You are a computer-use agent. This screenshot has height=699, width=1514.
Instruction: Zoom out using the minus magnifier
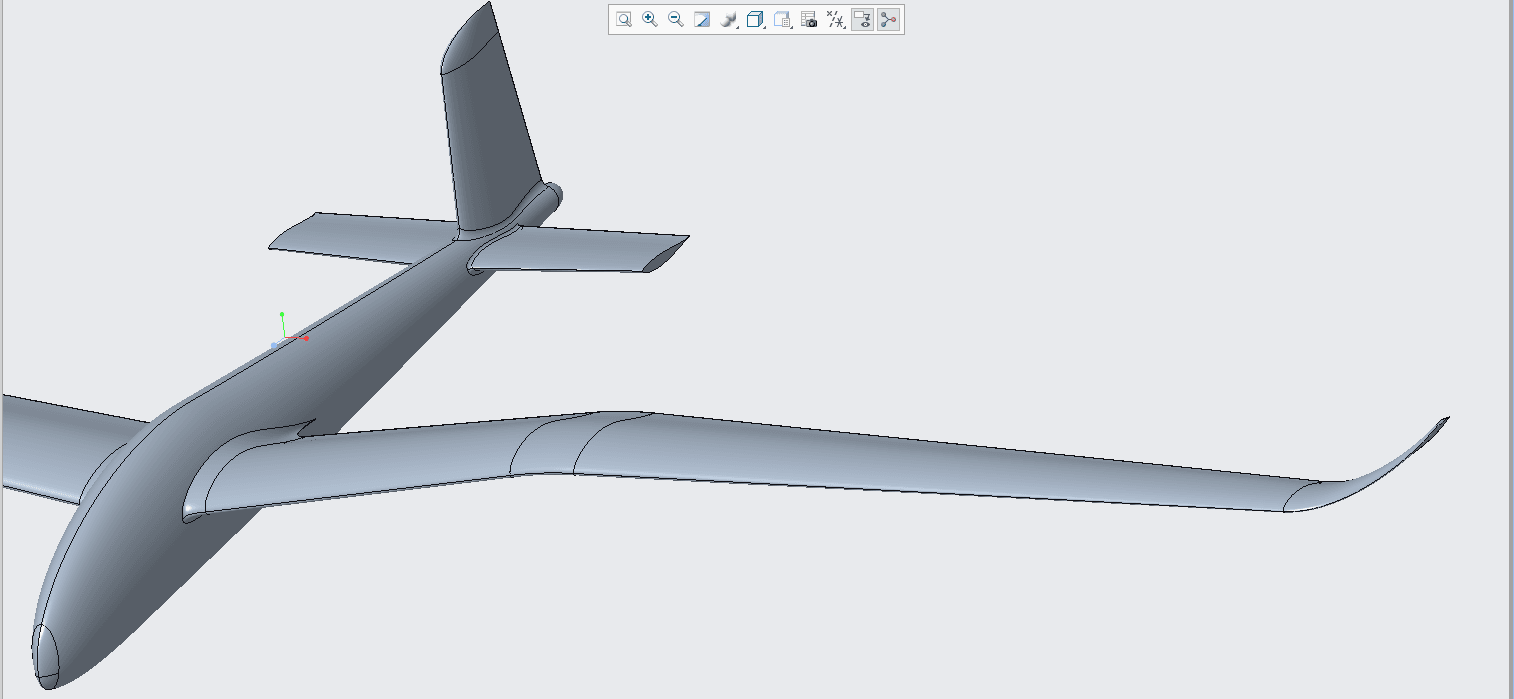(676, 19)
